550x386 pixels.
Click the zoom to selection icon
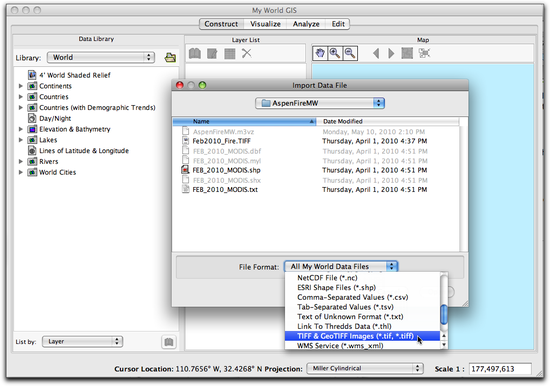tap(424, 53)
